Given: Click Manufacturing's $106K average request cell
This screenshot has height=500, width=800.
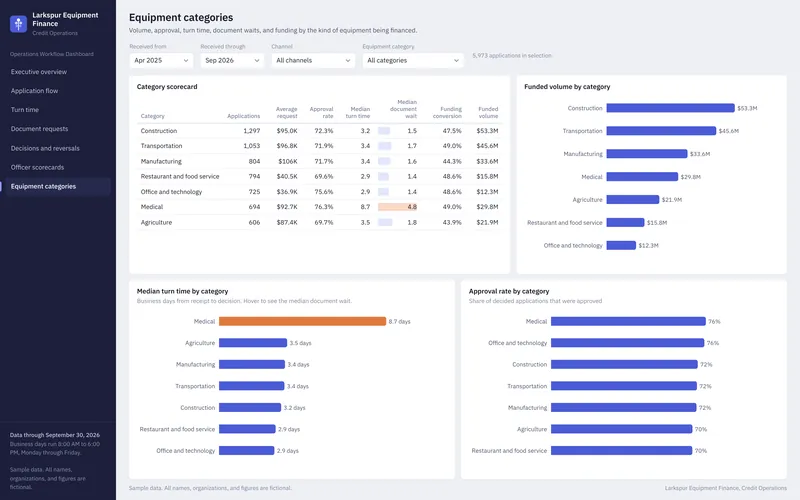Looking at the screenshot, I should point(288,161).
